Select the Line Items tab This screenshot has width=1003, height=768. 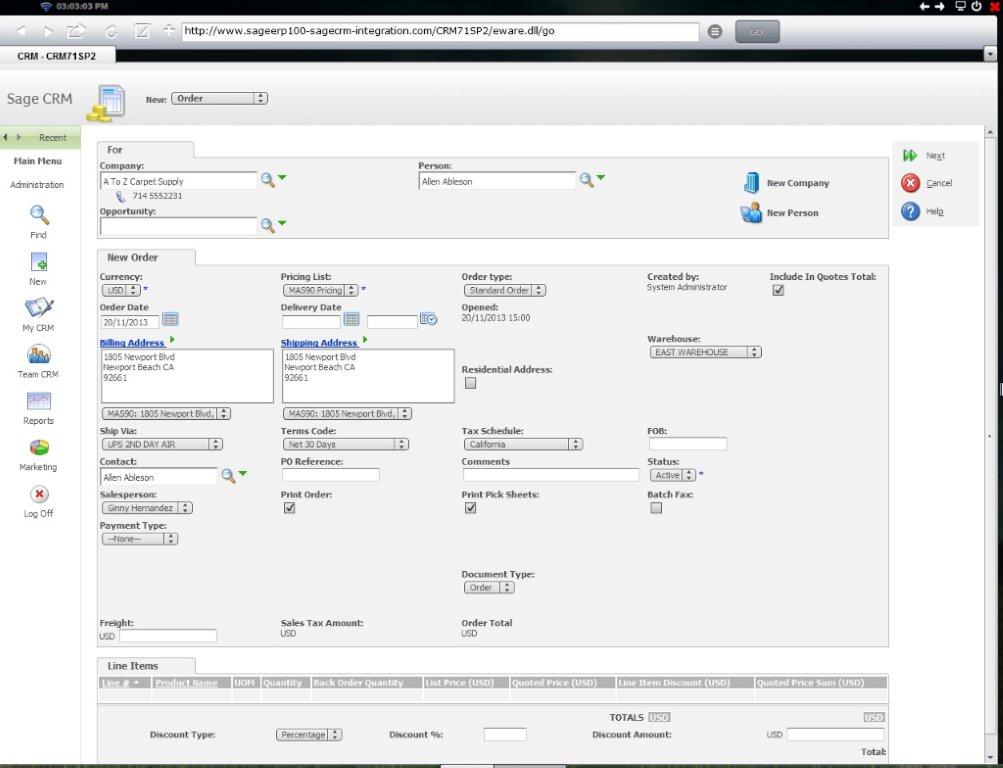click(146, 666)
